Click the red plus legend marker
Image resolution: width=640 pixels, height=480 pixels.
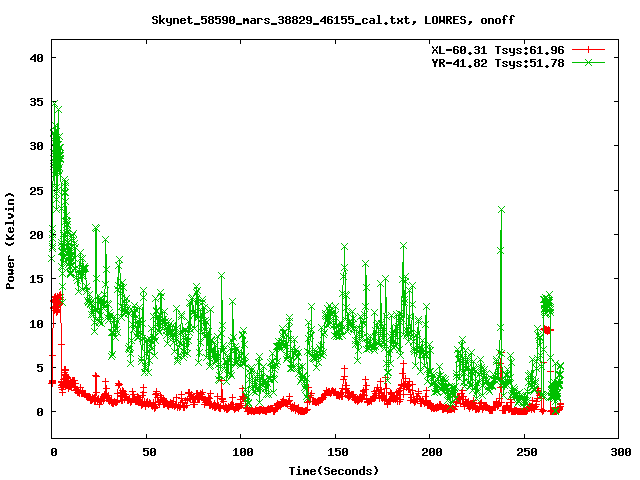pos(588,50)
